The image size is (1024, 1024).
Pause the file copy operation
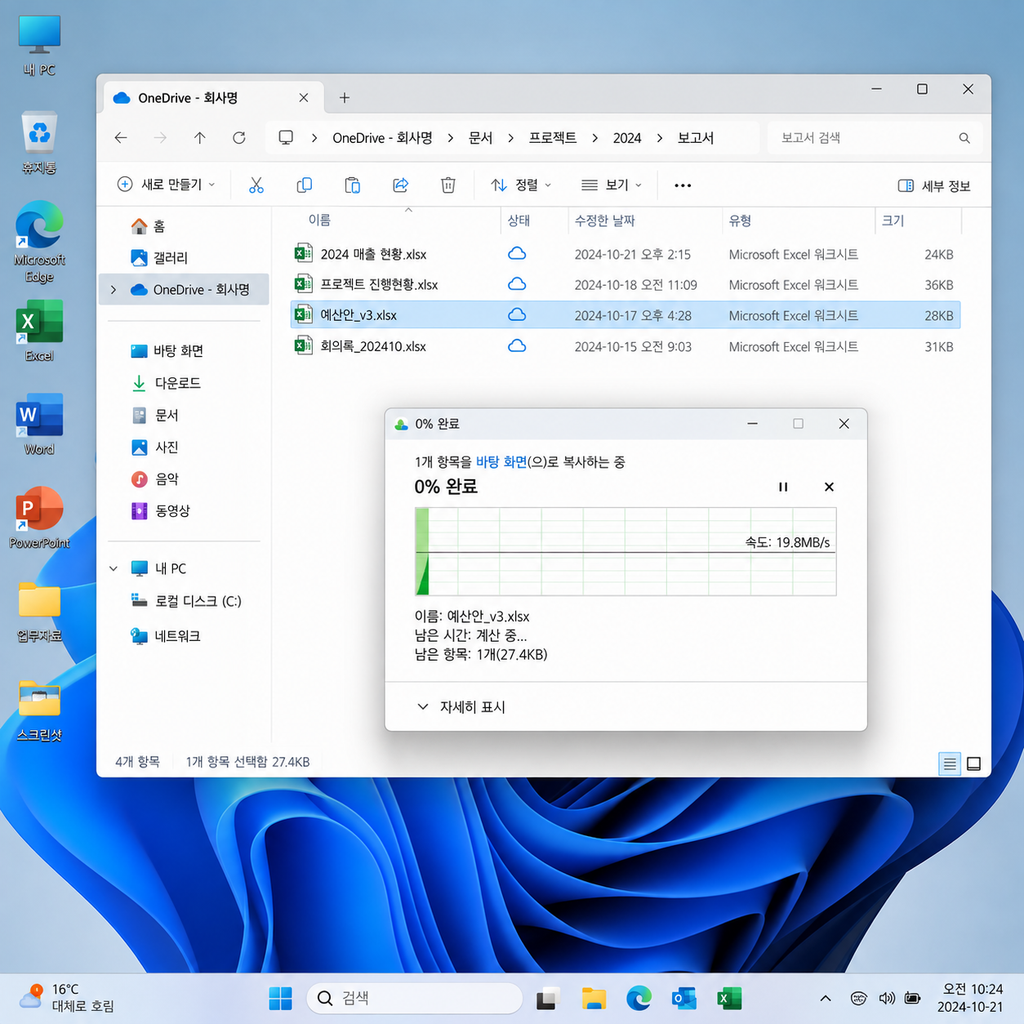click(x=783, y=487)
